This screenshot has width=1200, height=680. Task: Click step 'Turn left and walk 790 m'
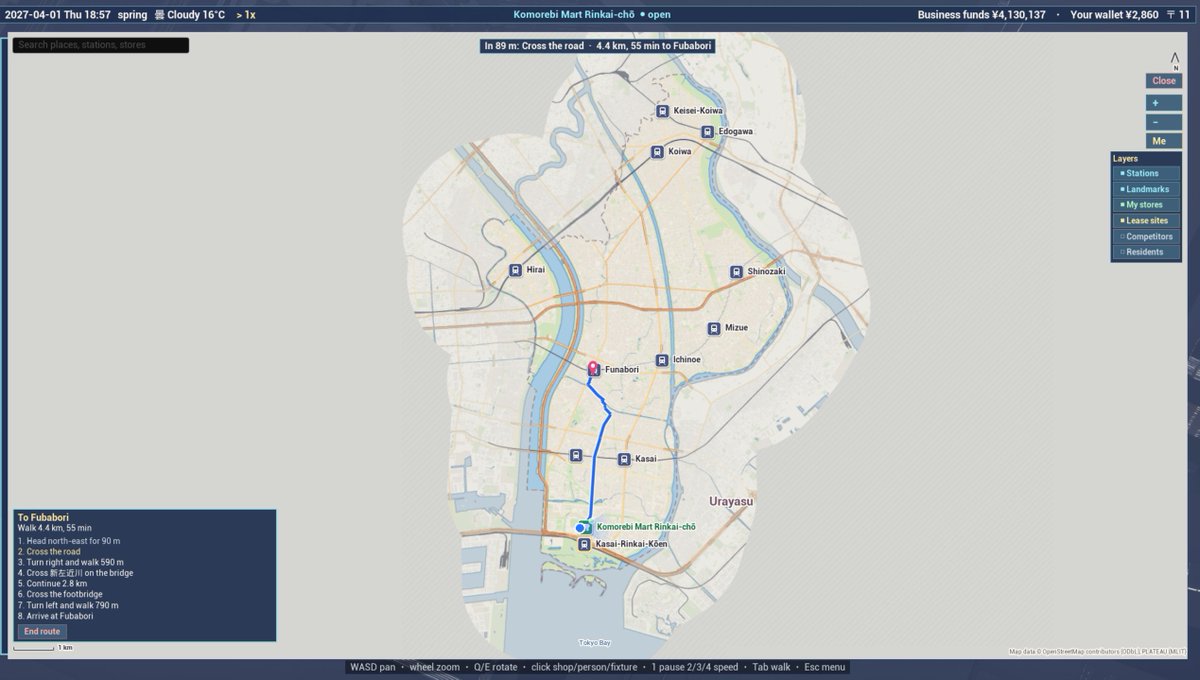[68, 605]
